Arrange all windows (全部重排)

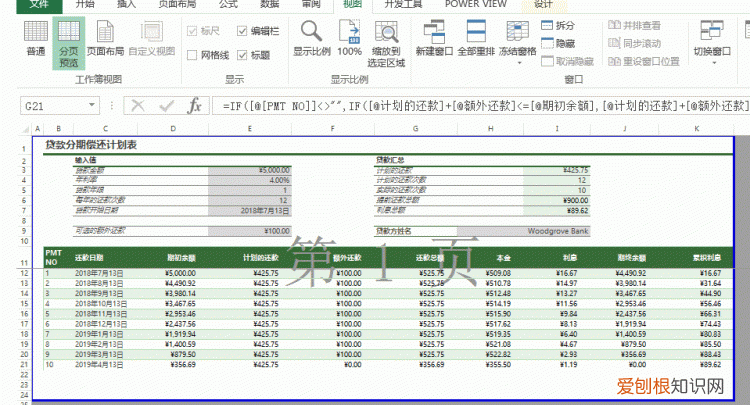click(x=476, y=38)
